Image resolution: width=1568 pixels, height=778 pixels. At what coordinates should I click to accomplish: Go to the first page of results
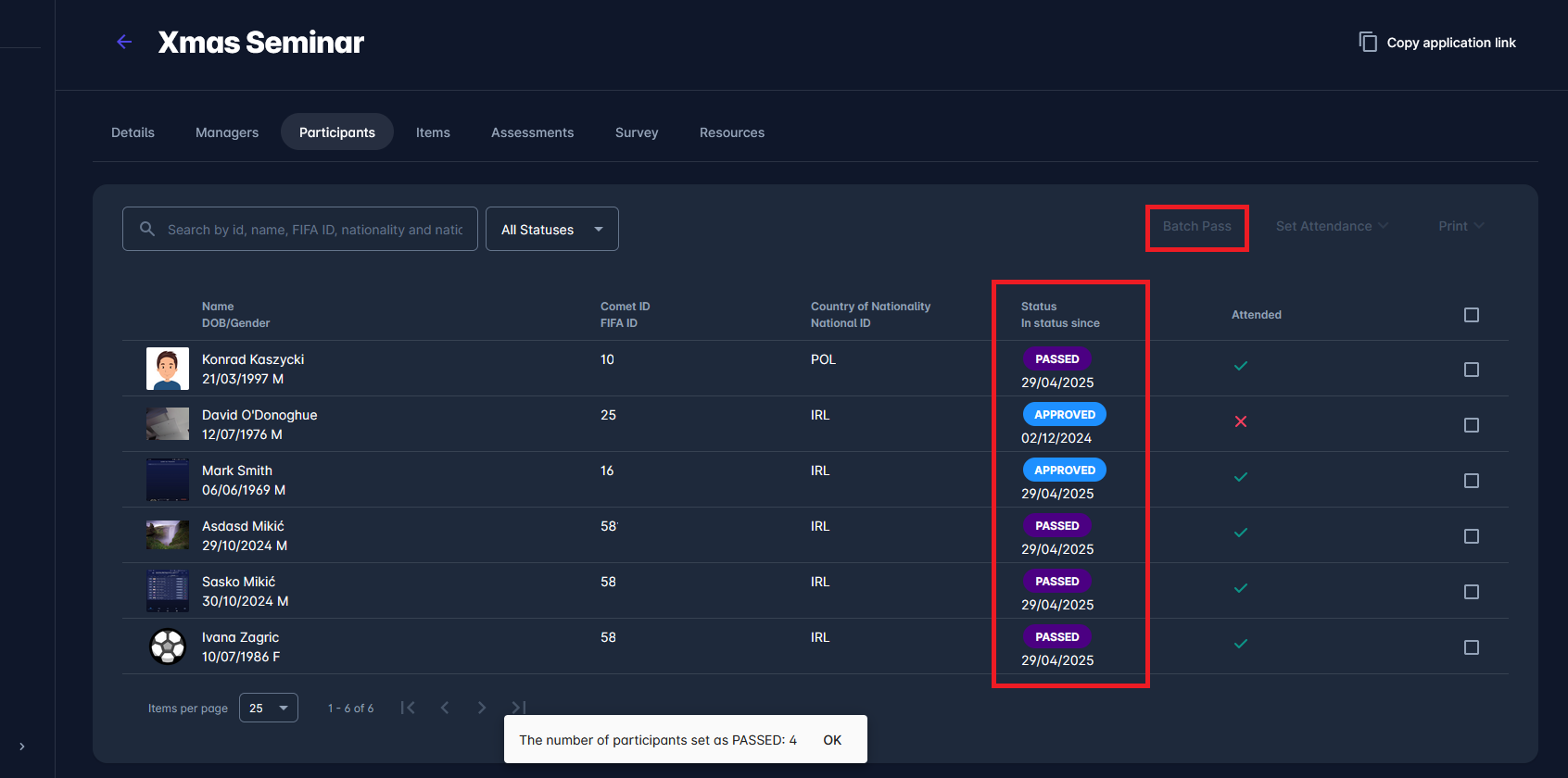pos(408,708)
